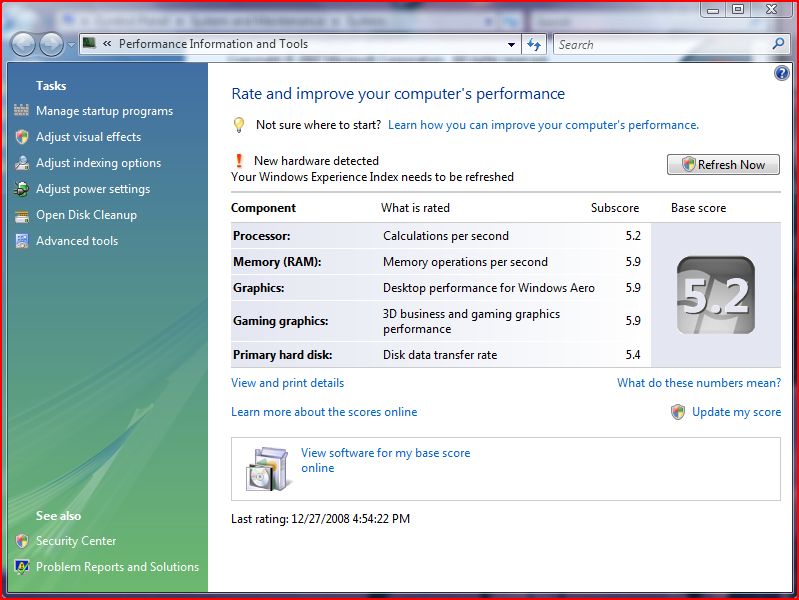Expand the breadcrumb chevron before Performance Information
The height and width of the screenshot is (600, 799).
[x=107, y=44]
